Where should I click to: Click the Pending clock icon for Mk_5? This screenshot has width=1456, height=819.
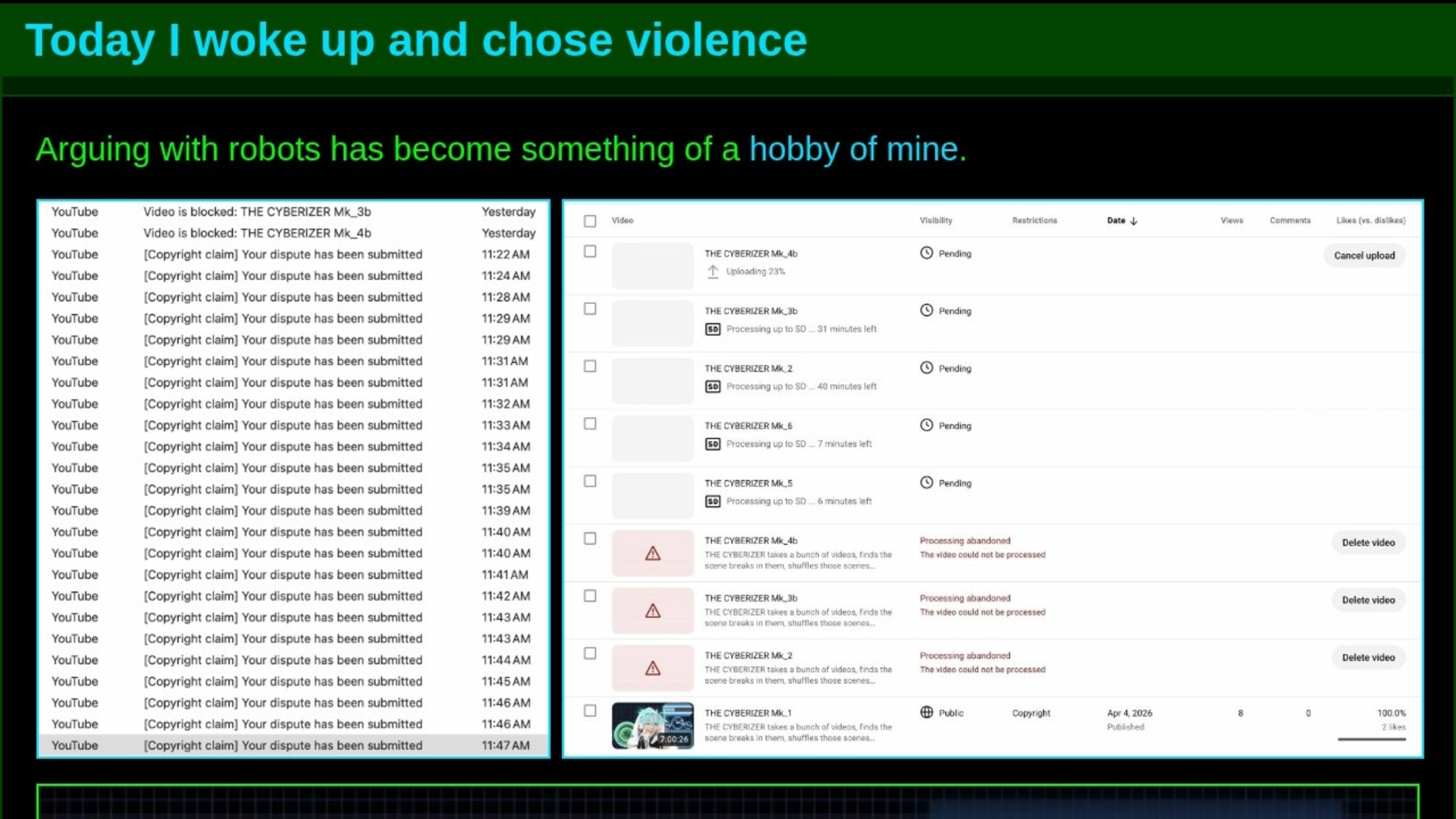[x=927, y=483]
